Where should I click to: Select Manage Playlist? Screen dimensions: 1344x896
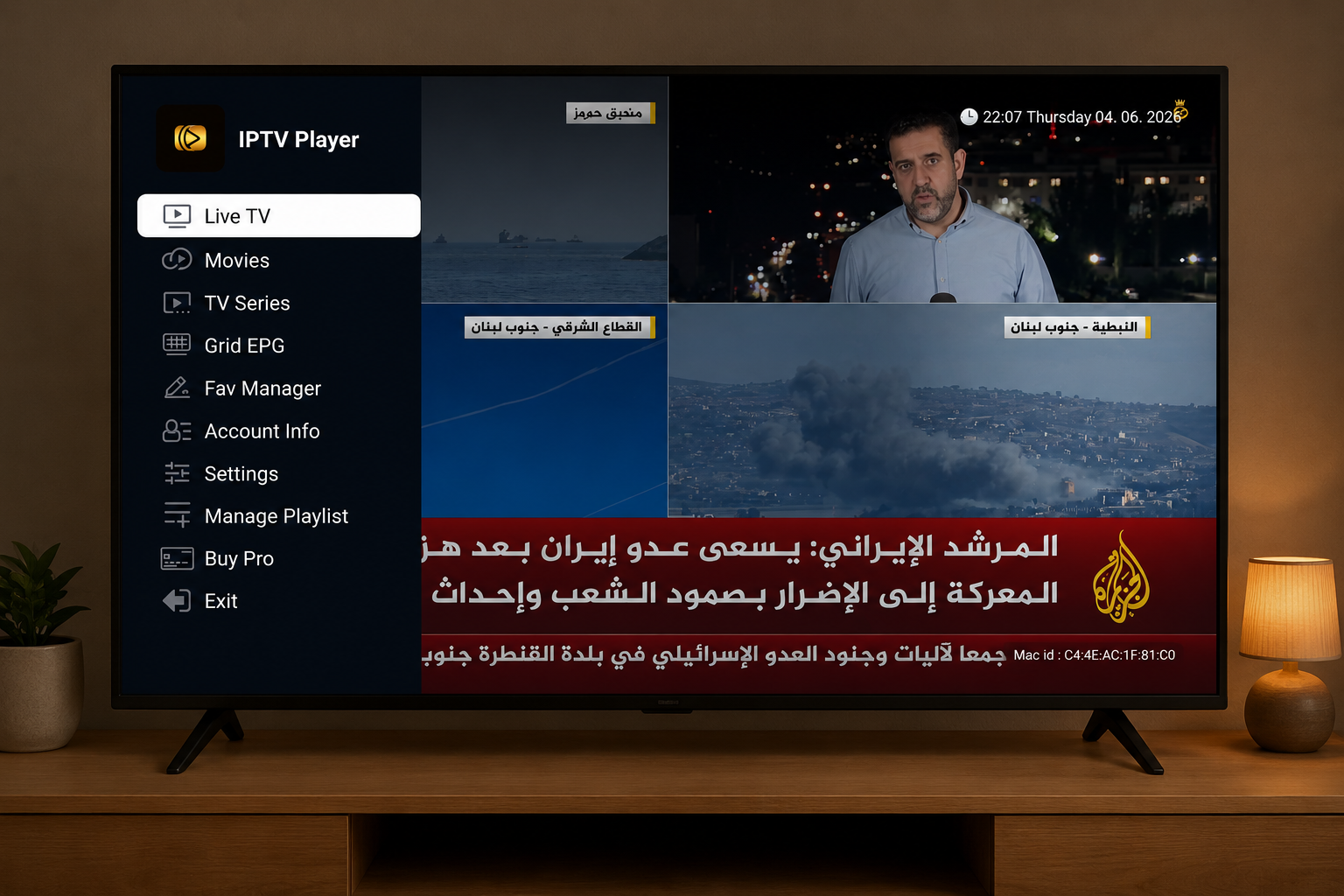(x=279, y=515)
